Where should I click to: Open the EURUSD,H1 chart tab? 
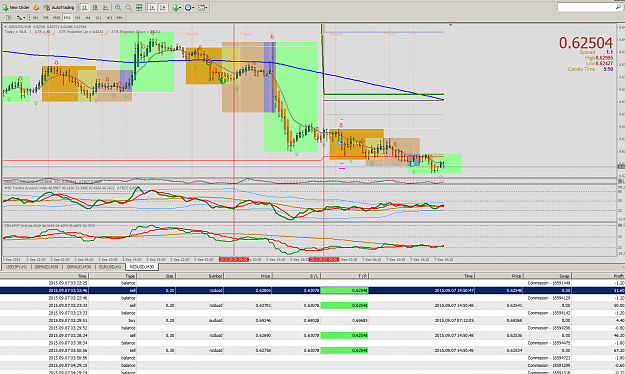(110, 267)
